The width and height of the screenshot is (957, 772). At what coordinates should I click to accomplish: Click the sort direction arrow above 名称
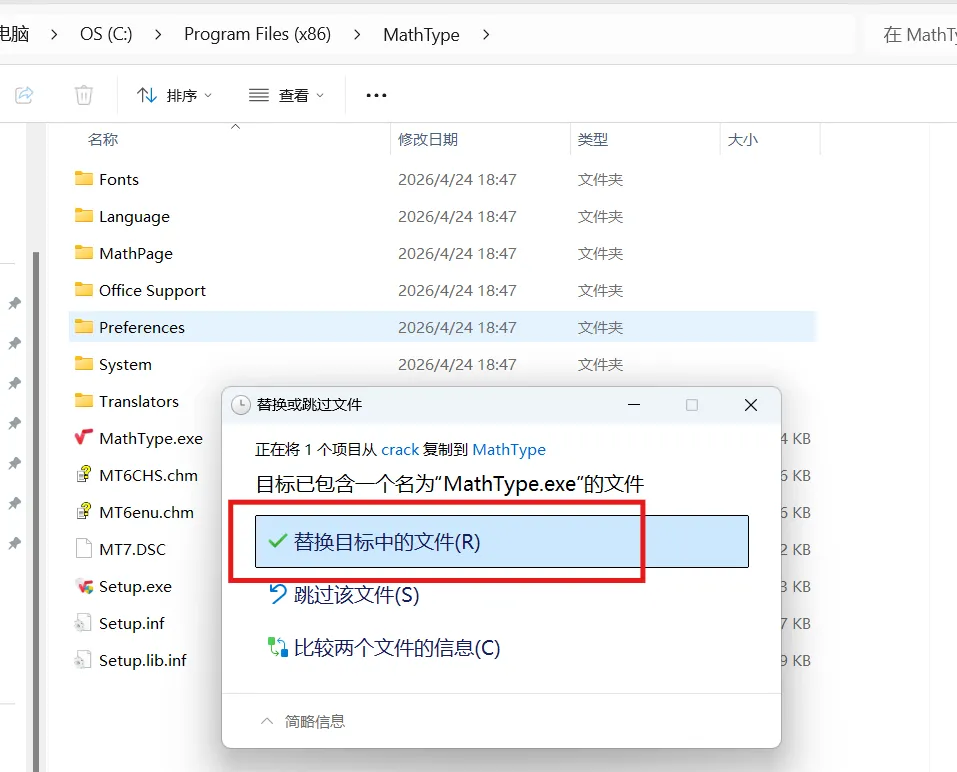click(x=236, y=127)
